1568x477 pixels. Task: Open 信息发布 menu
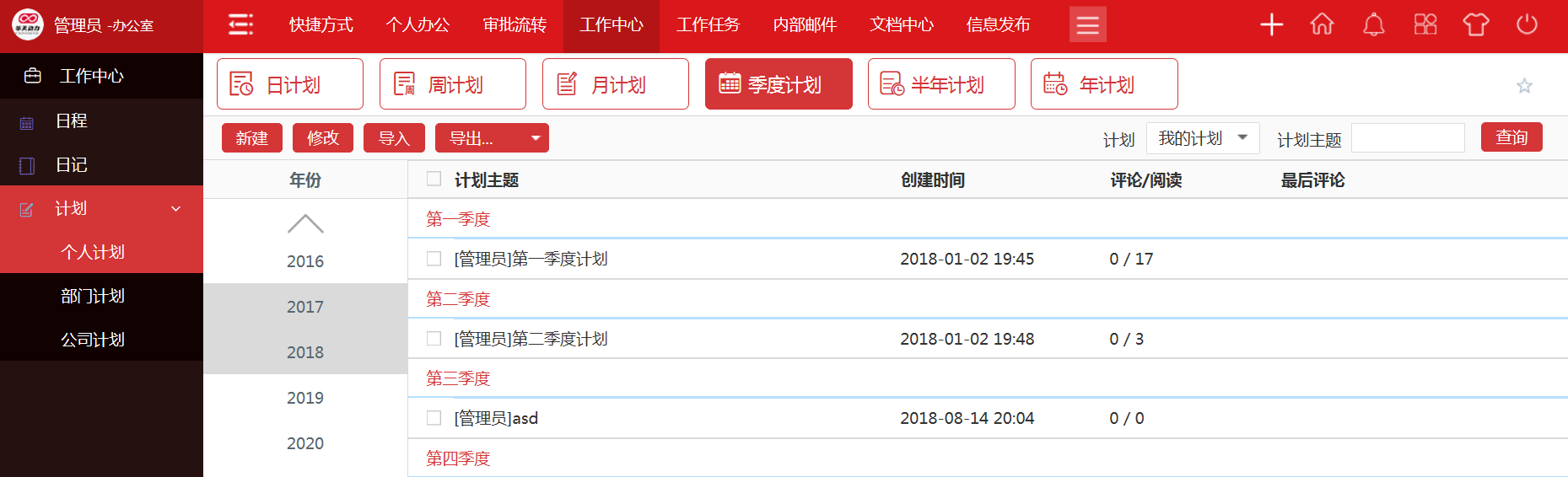999,25
